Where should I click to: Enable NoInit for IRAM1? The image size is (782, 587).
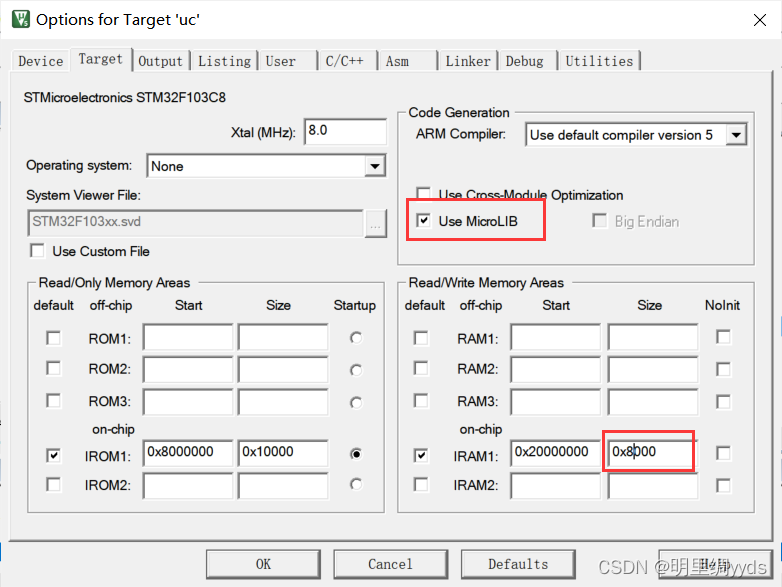[x=723, y=453]
